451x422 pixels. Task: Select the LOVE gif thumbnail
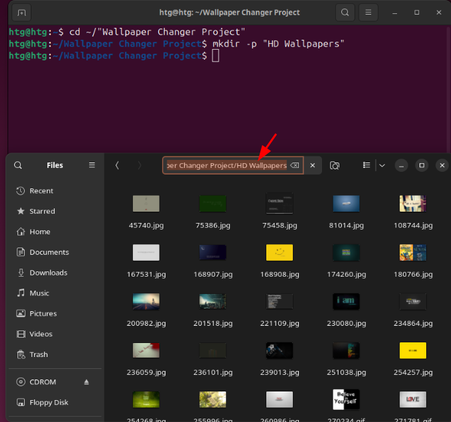tap(413, 399)
